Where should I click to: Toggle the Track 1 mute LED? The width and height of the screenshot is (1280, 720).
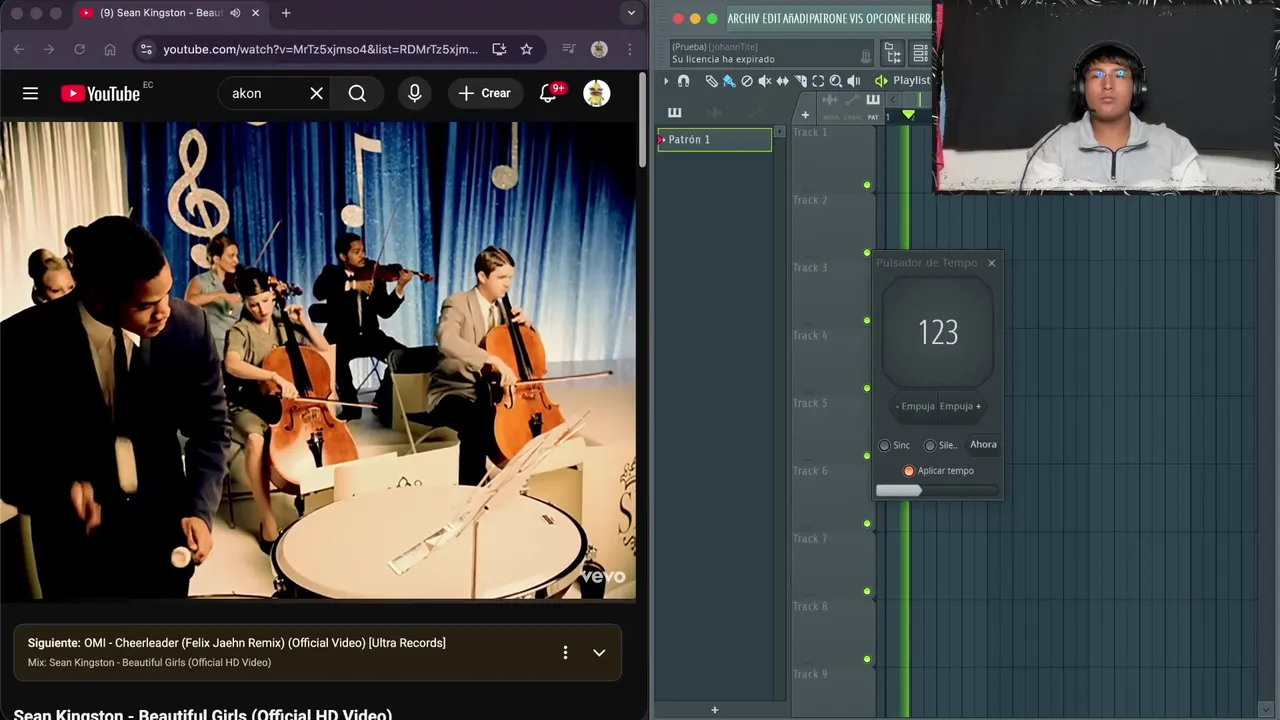tap(867, 185)
